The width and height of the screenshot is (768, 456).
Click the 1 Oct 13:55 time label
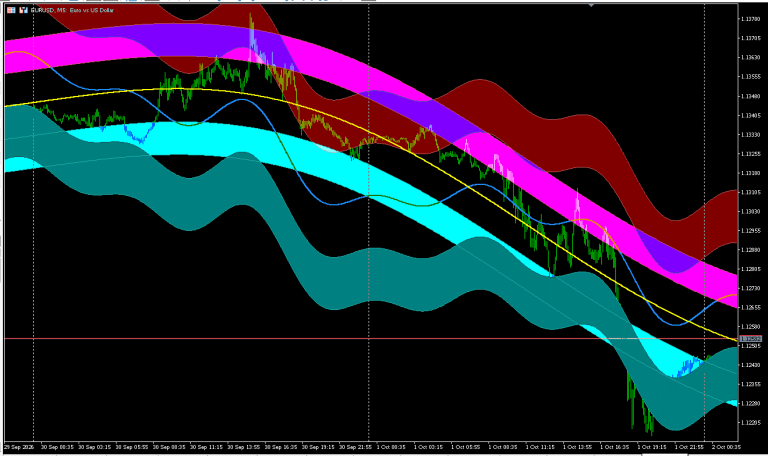(x=577, y=447)
